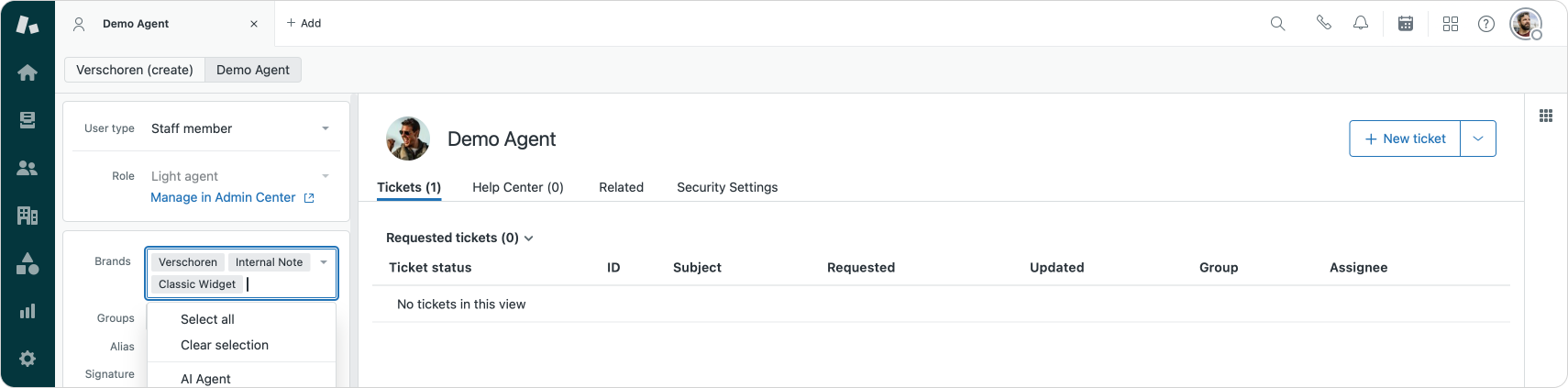The image size is (1568, 388).
Task: Click the search magnifier icon
Action: tap(1277, 24)
